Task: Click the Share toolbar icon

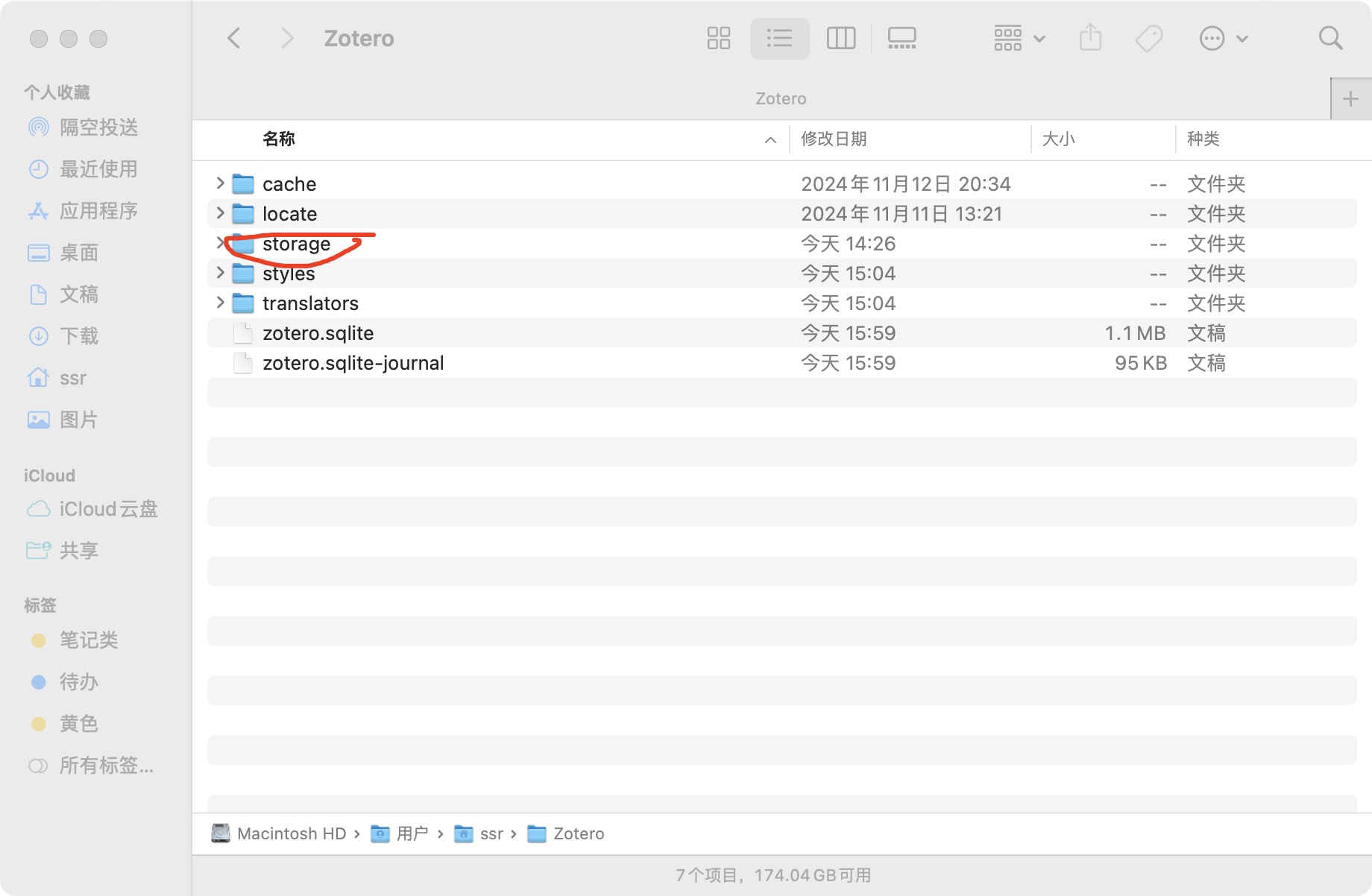Action: click(x=1090, y=38)
